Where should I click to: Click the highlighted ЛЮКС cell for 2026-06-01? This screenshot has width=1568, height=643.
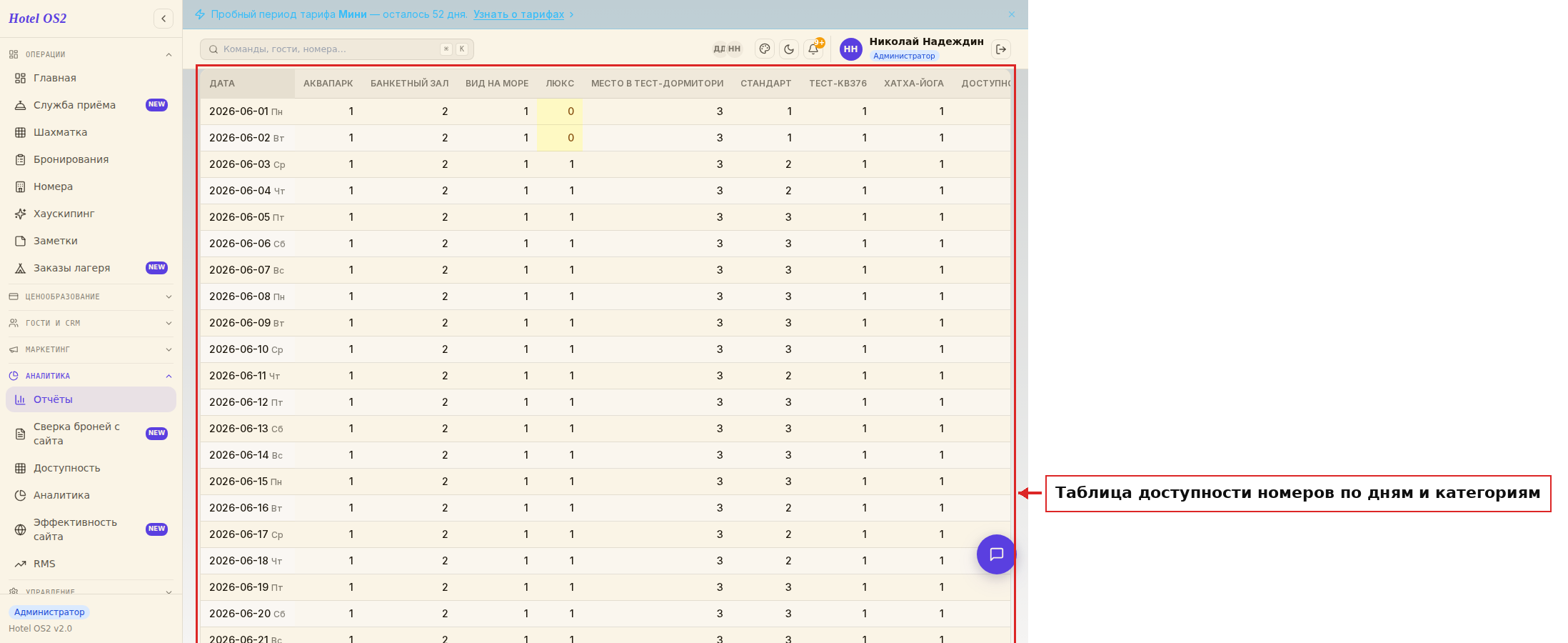pyautogui.click(x=560, y=111)
